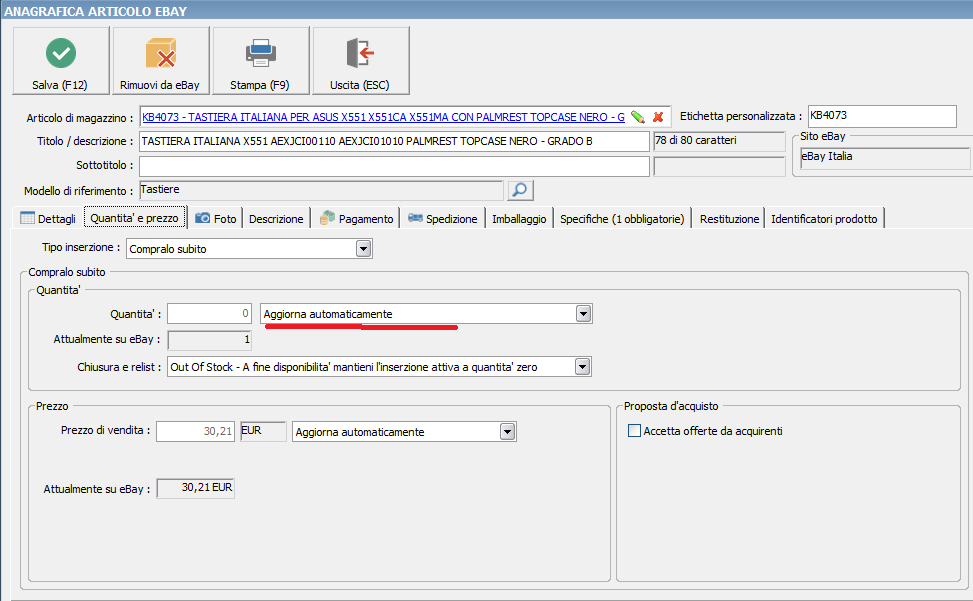
Task: Click the 30,21 EUR current eBay price
Action: coord(195,488)
